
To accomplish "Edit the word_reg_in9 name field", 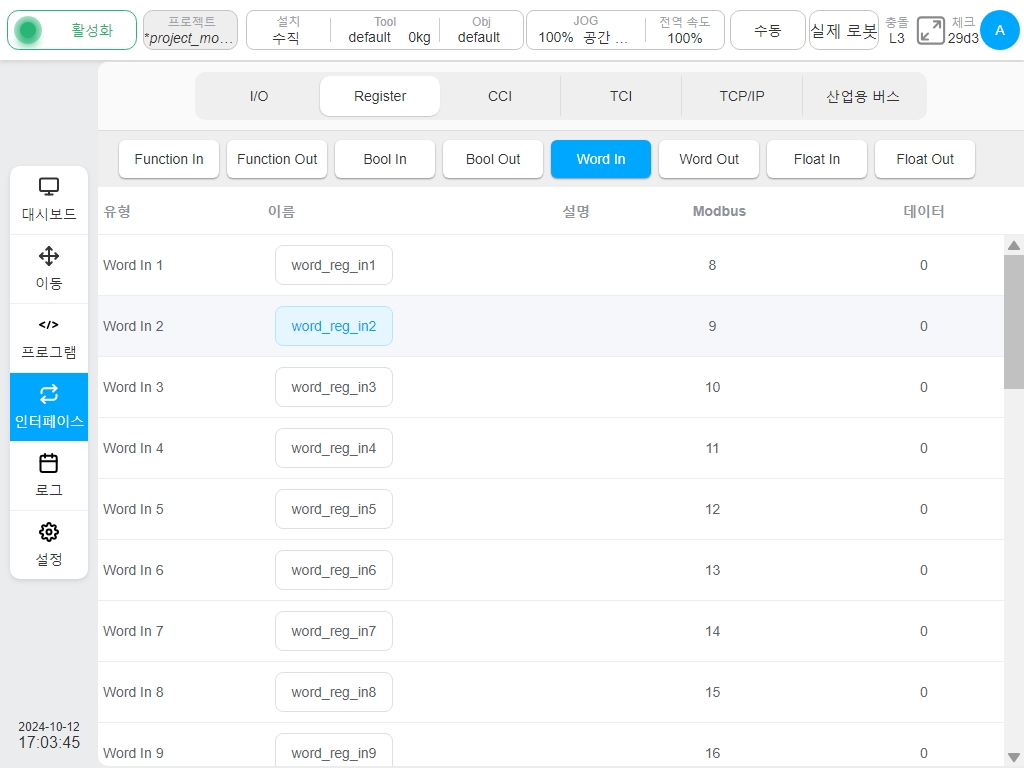I will [334, 751].
